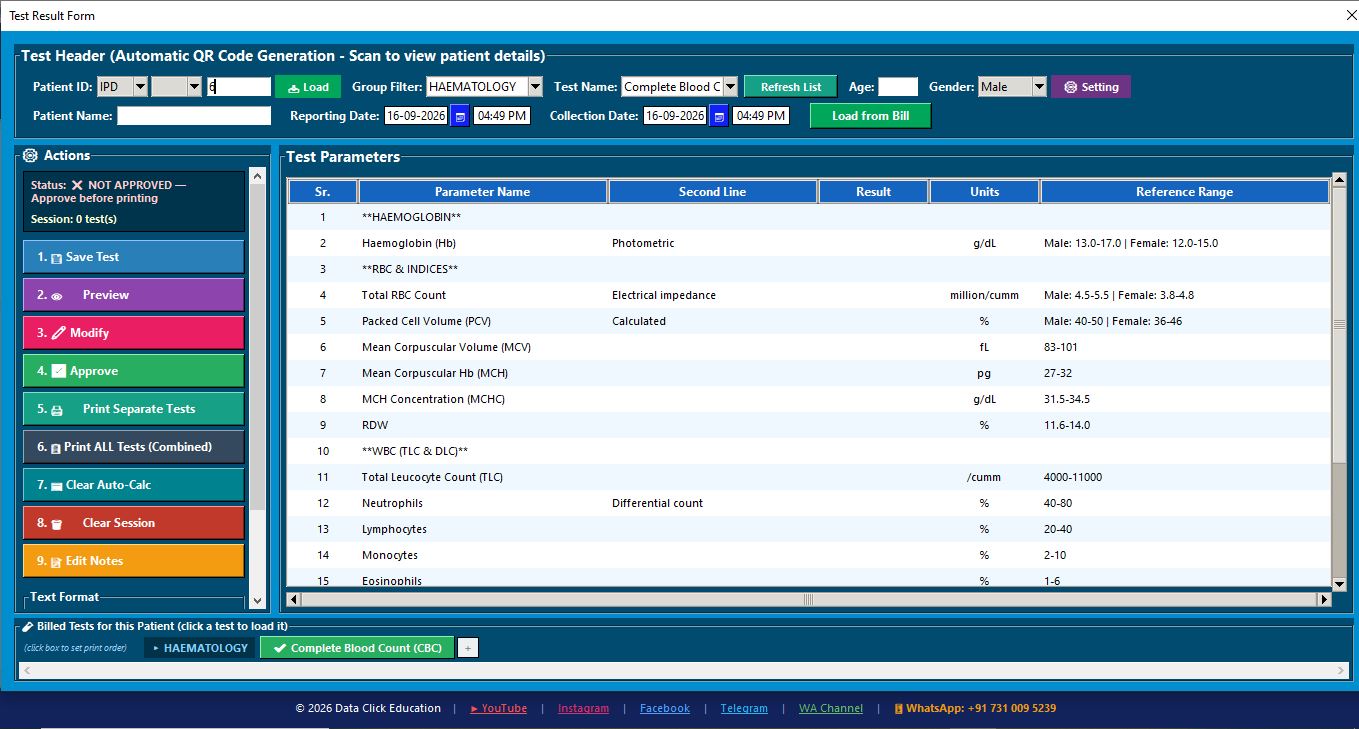Open the Facebook footer link

pyautogui.click(x=665, y=708)
